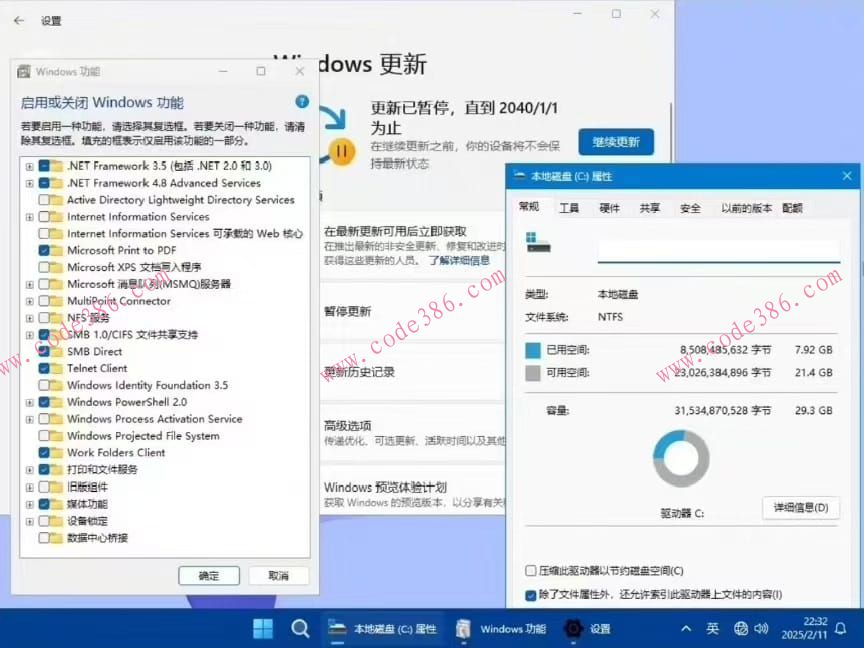Screen dimensions: 864x648
Task: Click the folder icon beside Telnet Client
Action: [56, 368]
